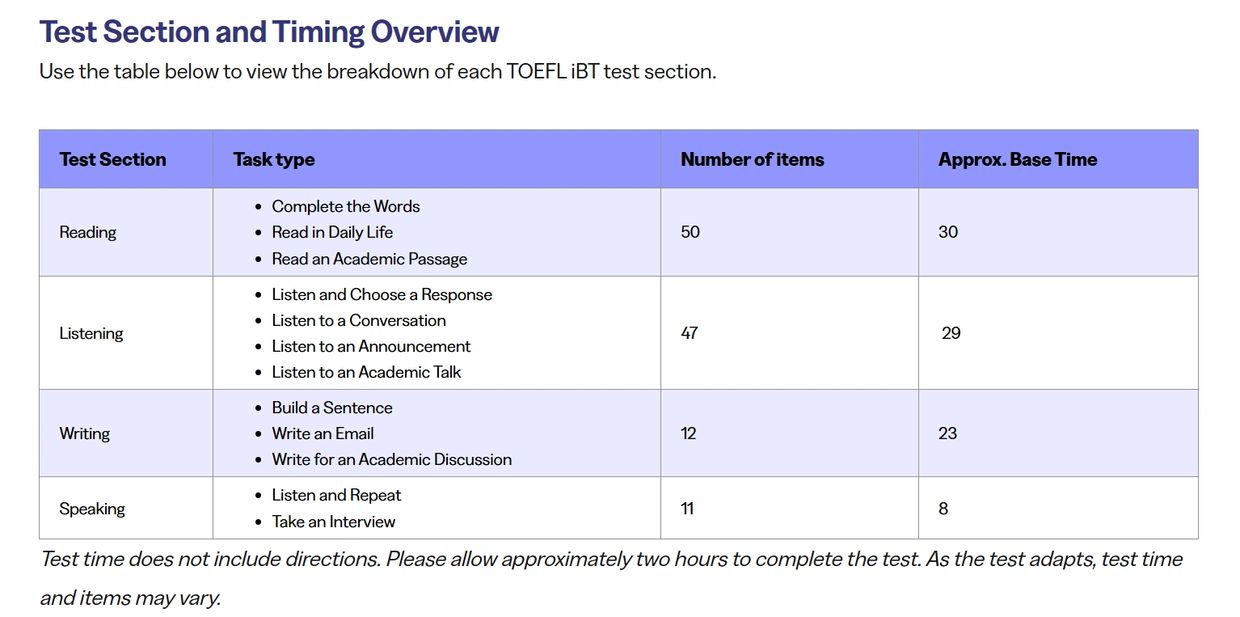1240x617 pixels.
Task: Click Write for an Academic Discussion item
Action: tap(391, 459)
